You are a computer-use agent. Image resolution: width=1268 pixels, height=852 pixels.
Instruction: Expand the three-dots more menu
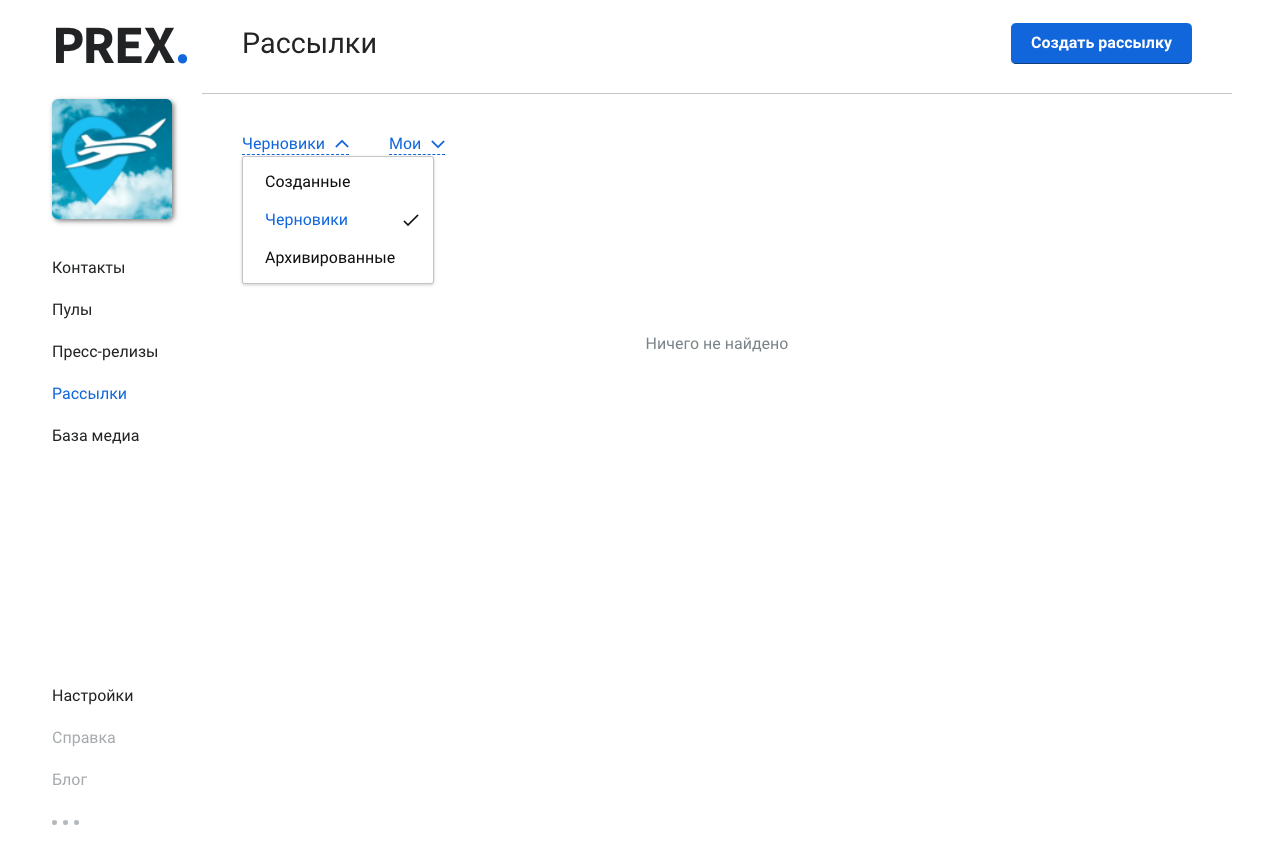pos(65,822)
